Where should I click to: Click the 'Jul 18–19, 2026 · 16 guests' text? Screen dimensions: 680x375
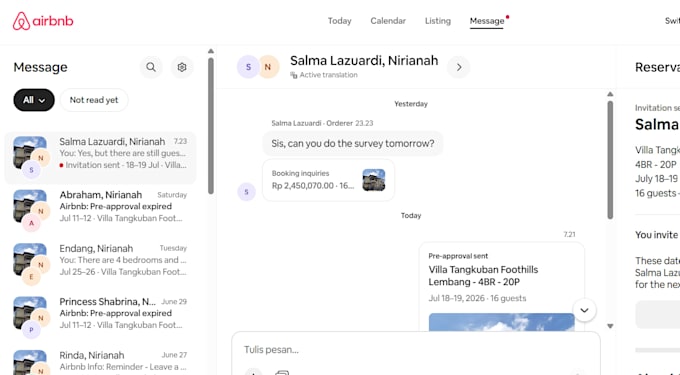click(x=477, y=298)
